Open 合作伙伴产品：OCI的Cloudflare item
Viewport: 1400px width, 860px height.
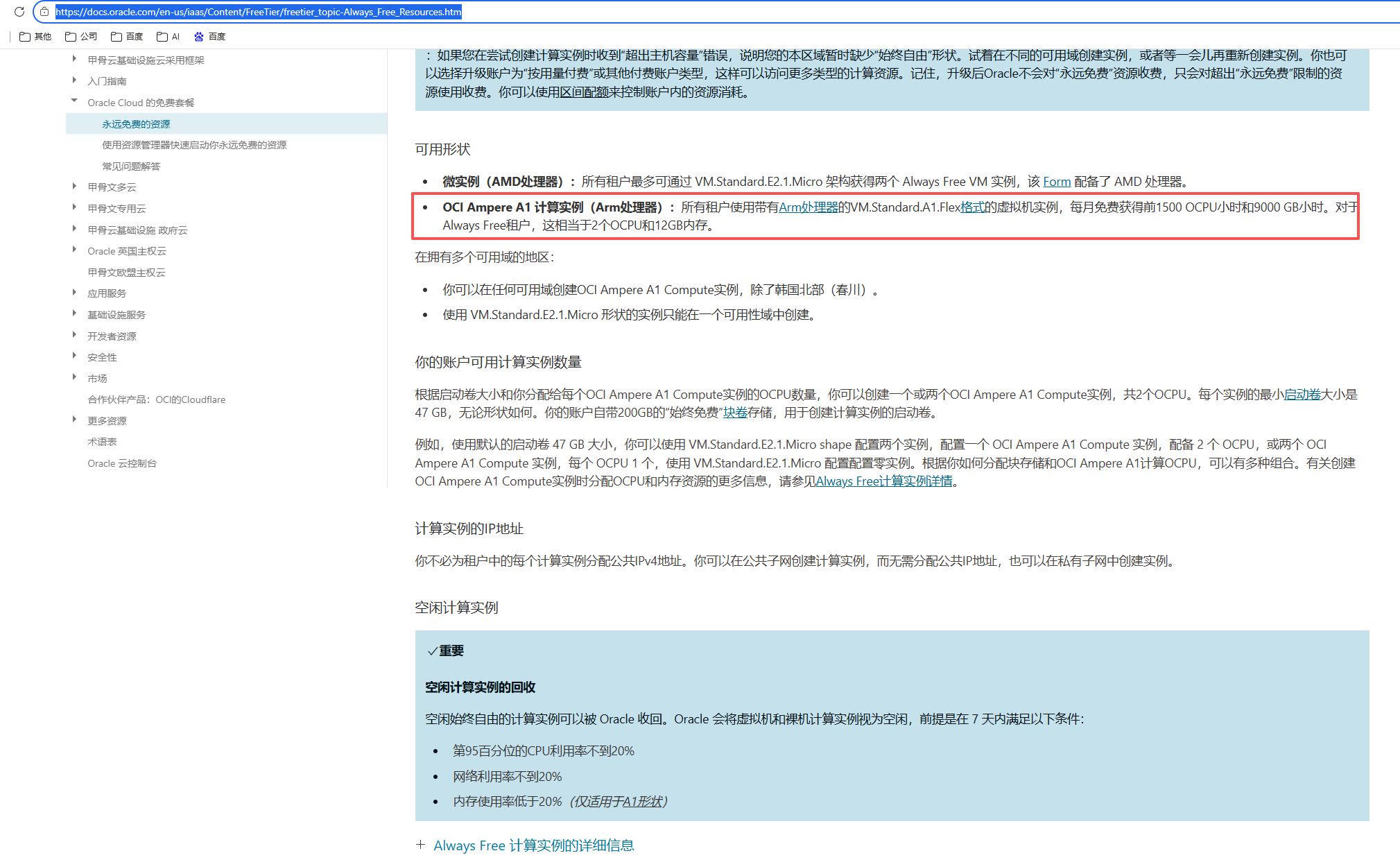tap(156, 399)
